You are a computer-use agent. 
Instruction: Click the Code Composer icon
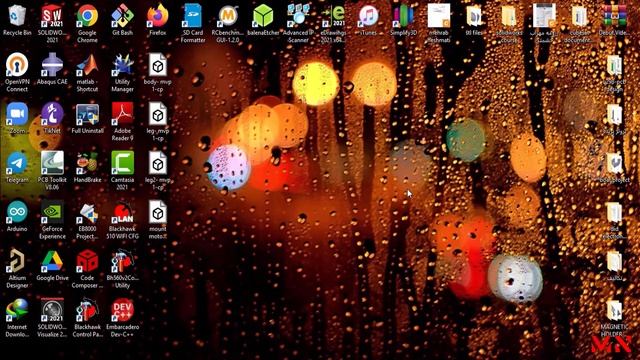(x=87, y=261)
